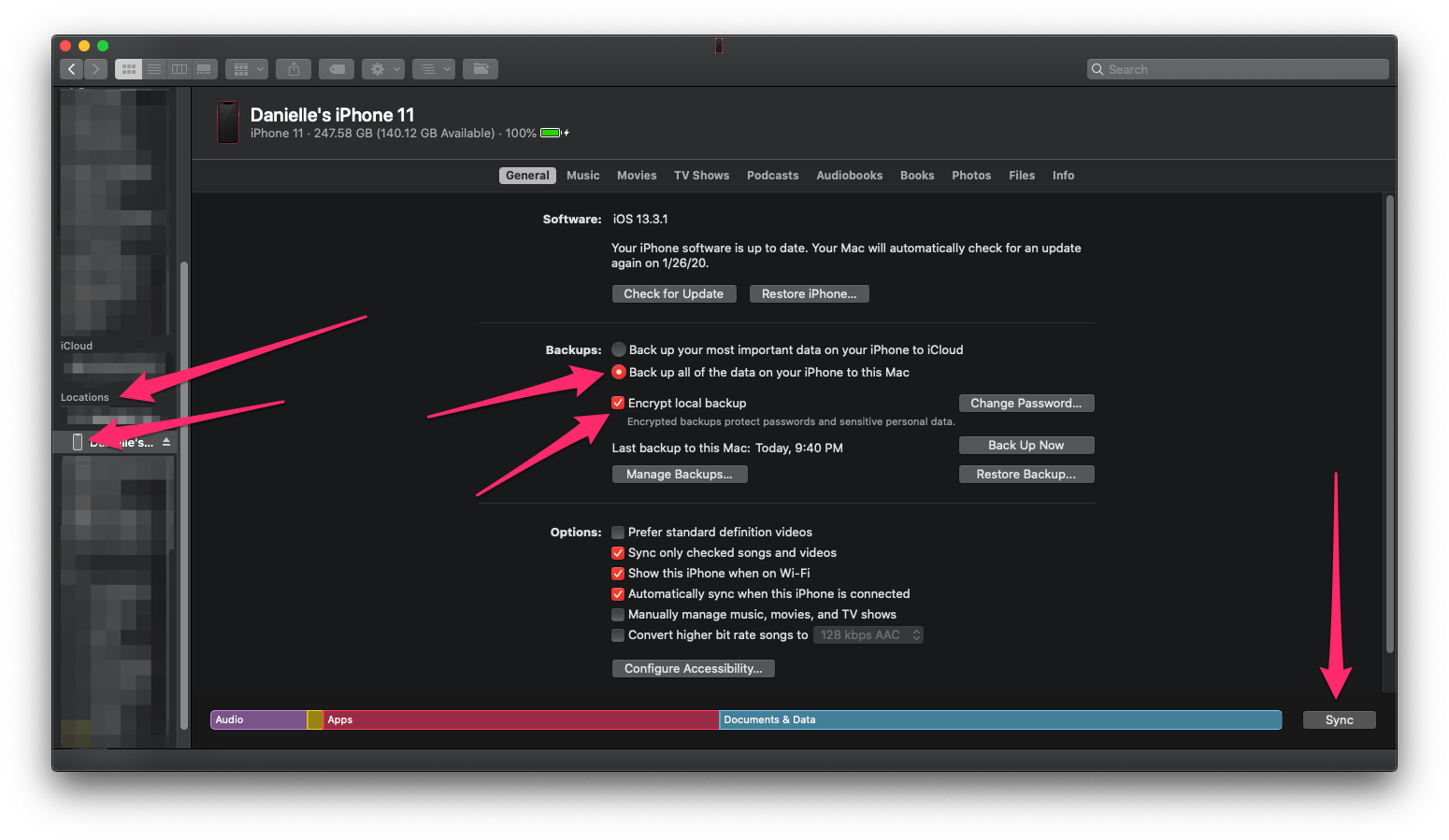Click the Apps storage bar segment
The height and width of the screenshot is (840, 1449).
tap(522, 720)
